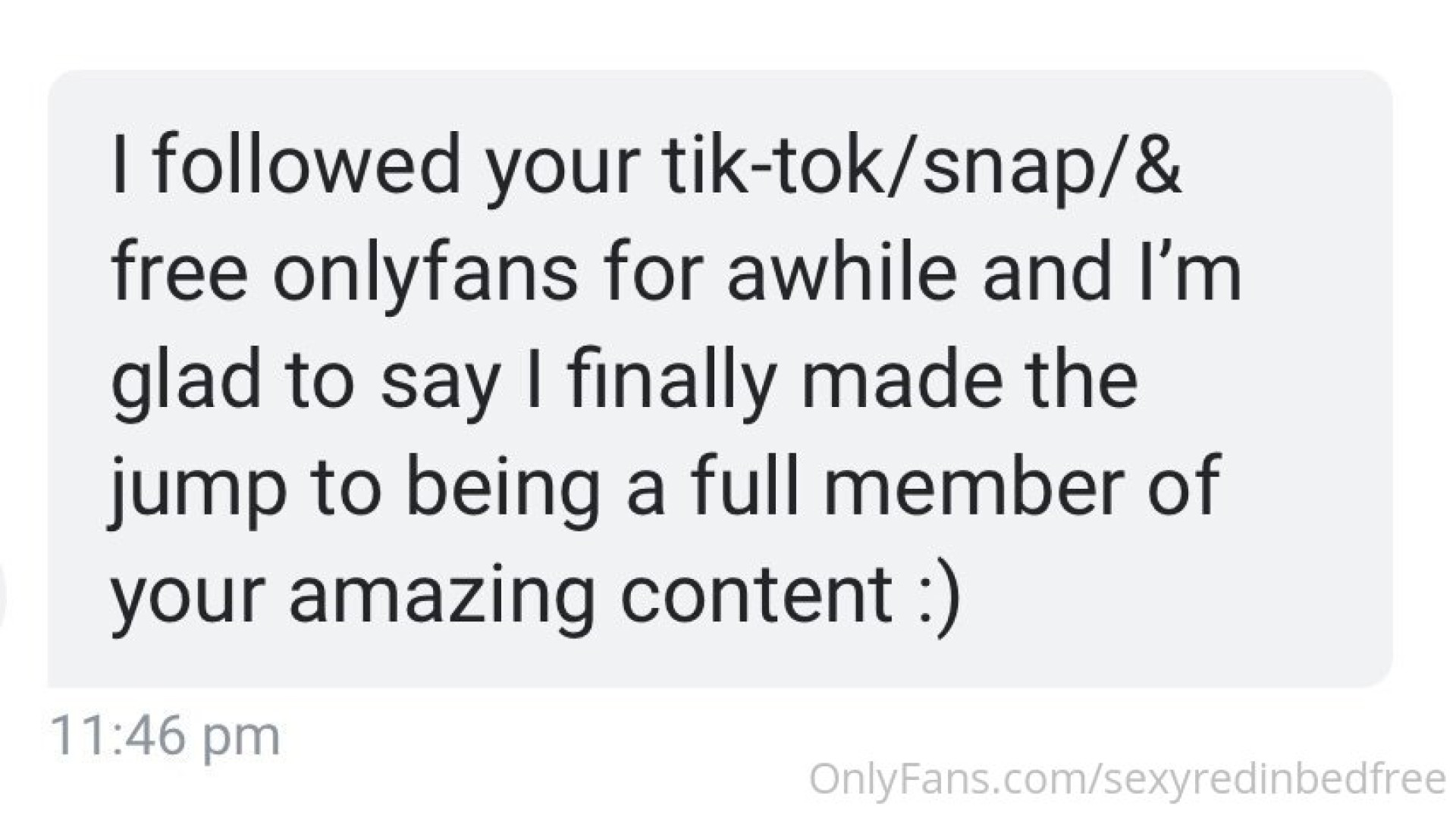Click the word "followed" in the message
Viewport: 1456px width, 814px height.
306,164
